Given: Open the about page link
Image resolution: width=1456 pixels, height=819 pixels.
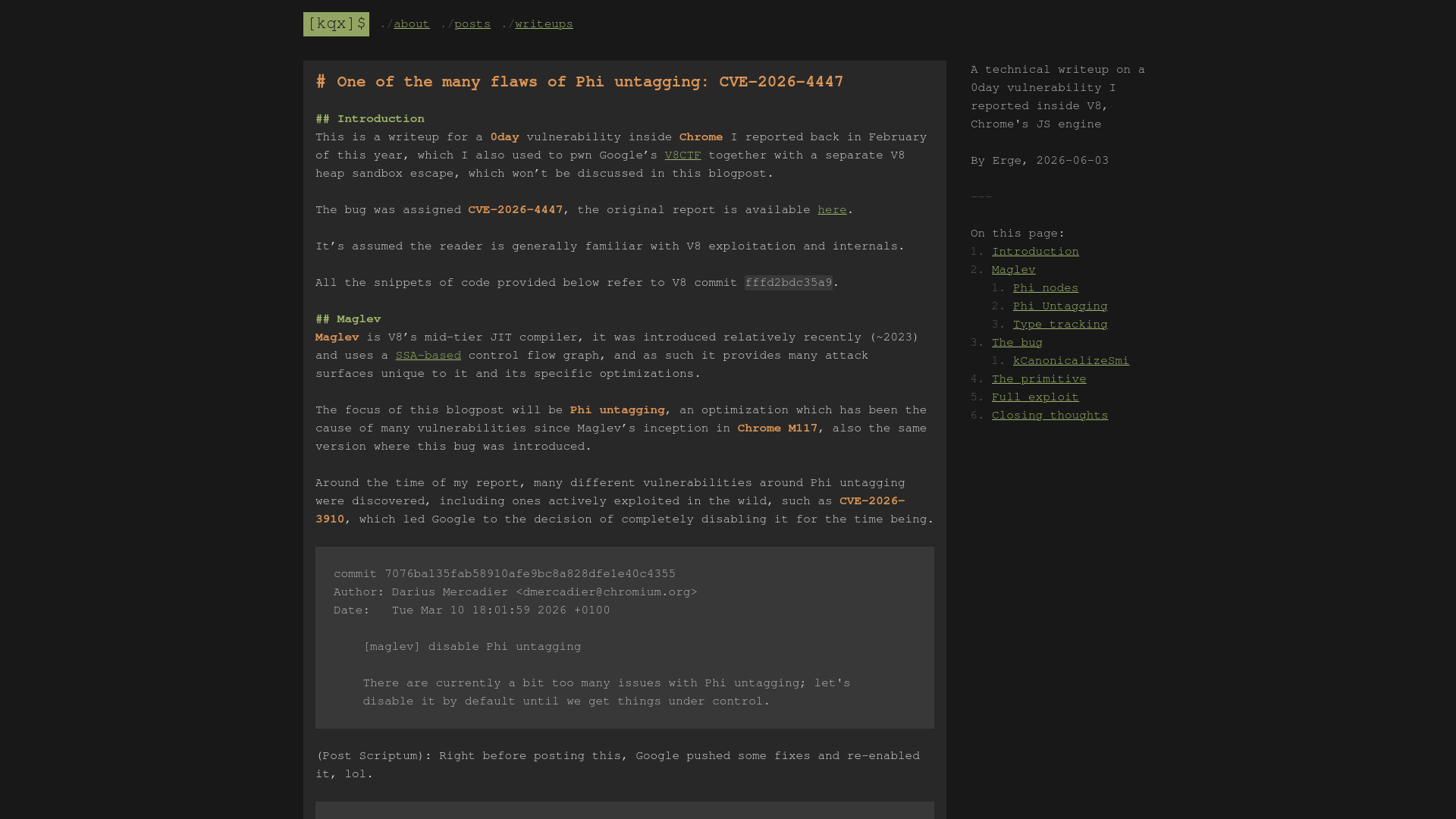Looking at the screenshot, I should 412,24.
